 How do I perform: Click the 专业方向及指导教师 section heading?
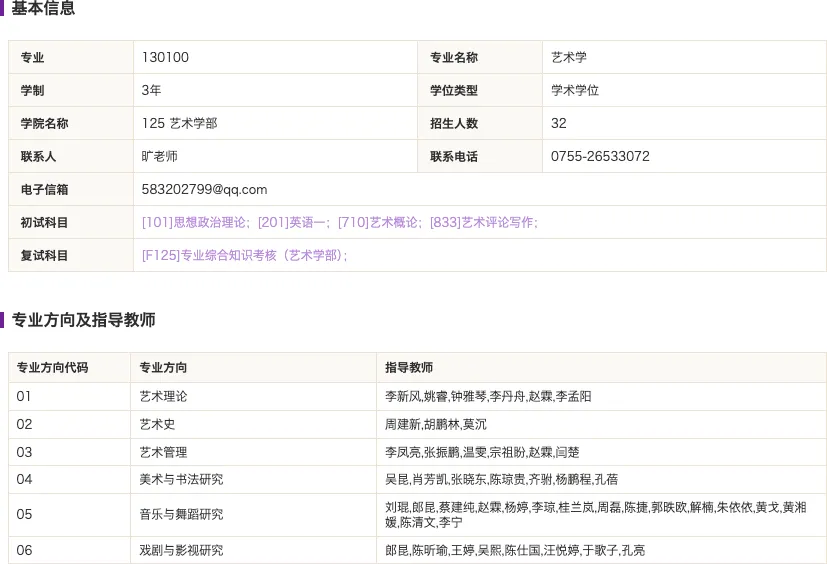83,320
